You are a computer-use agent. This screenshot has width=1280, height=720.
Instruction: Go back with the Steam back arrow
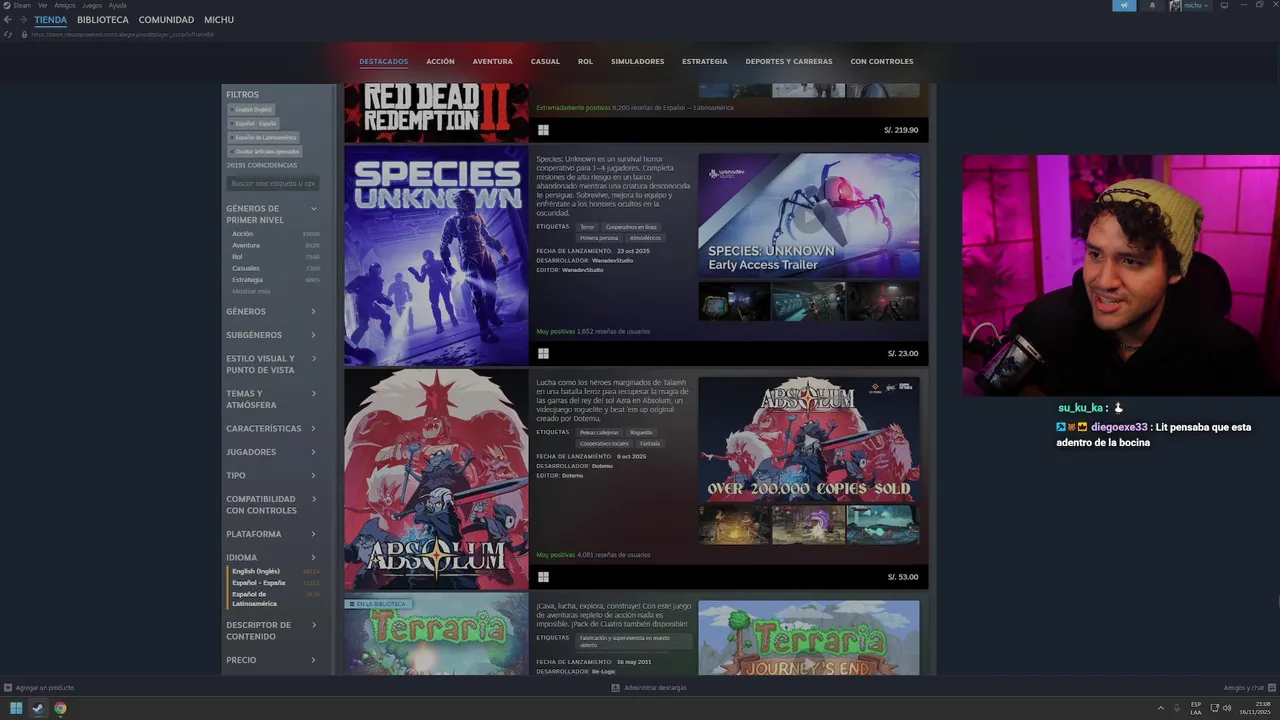click(8, 20)
